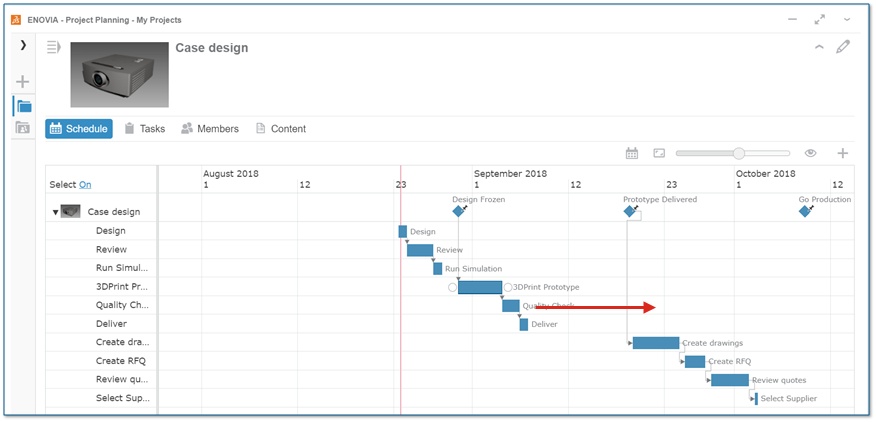This screenshot has height=422, width=876.
Task: Click the plus icon in left sidebar
Action: coord(22,82)
